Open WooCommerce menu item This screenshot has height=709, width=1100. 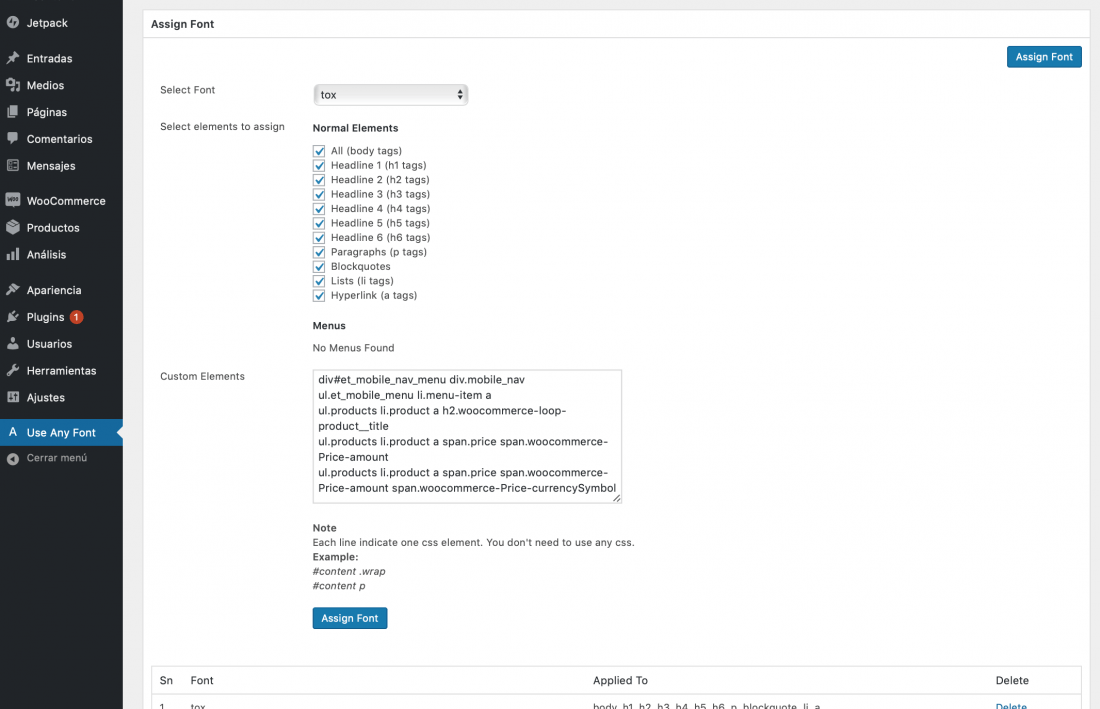click(x=61, y=201)
